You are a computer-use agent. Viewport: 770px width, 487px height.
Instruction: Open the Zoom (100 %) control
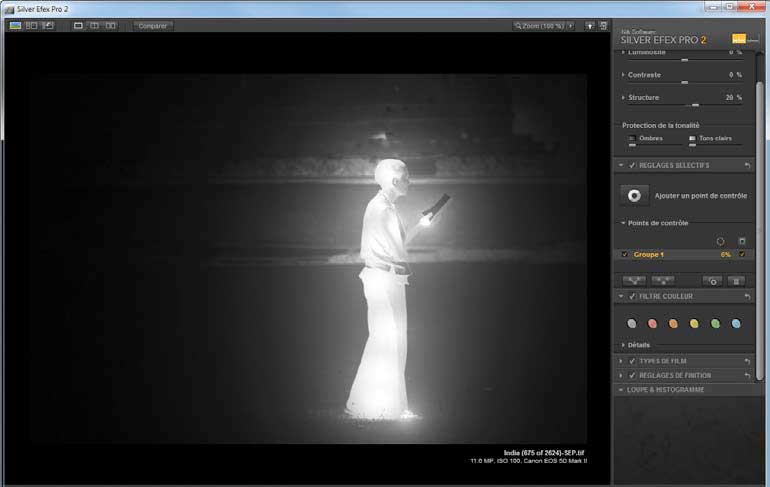point(540,26)
